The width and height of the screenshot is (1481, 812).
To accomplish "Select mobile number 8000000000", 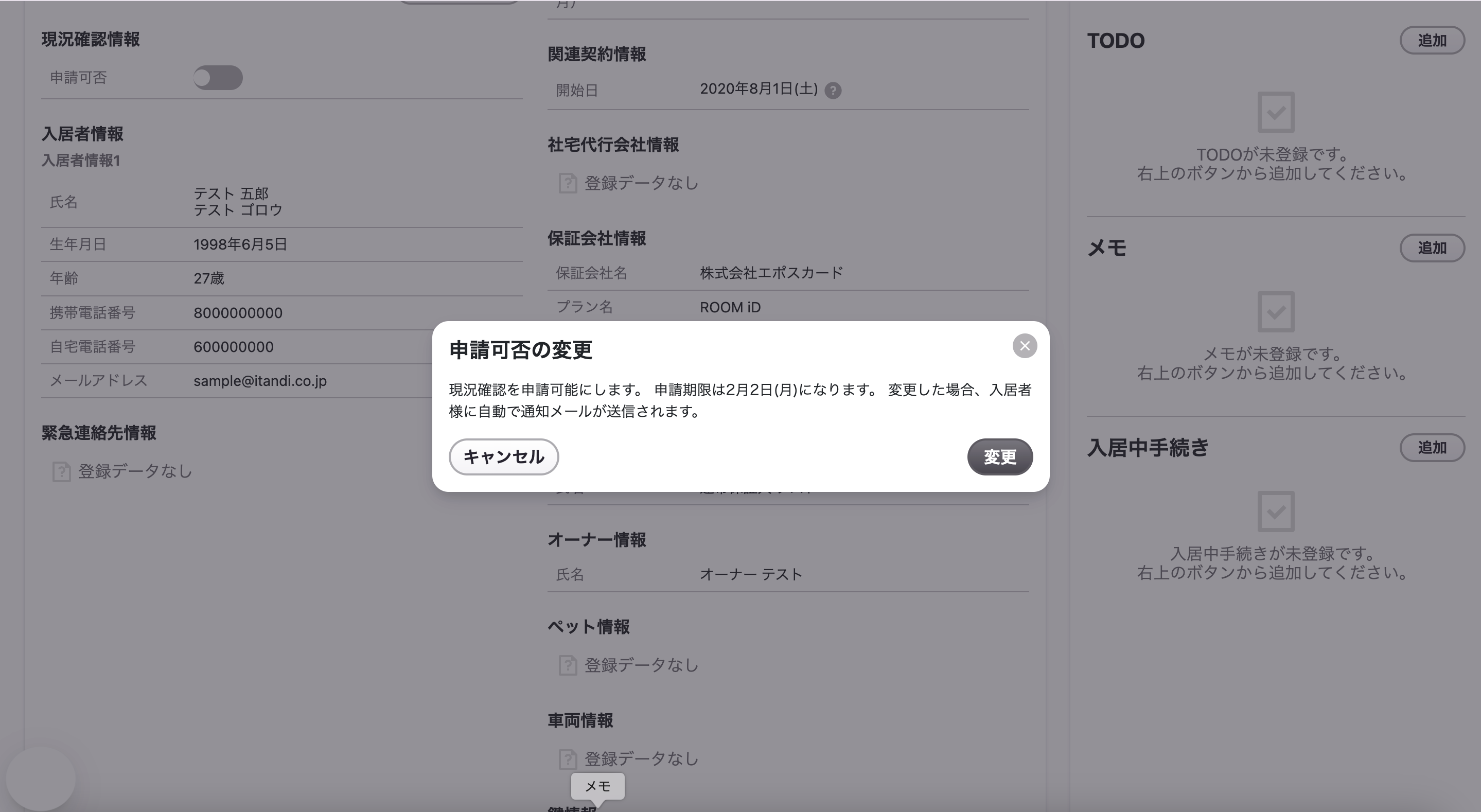I will [x=238, y=313].
